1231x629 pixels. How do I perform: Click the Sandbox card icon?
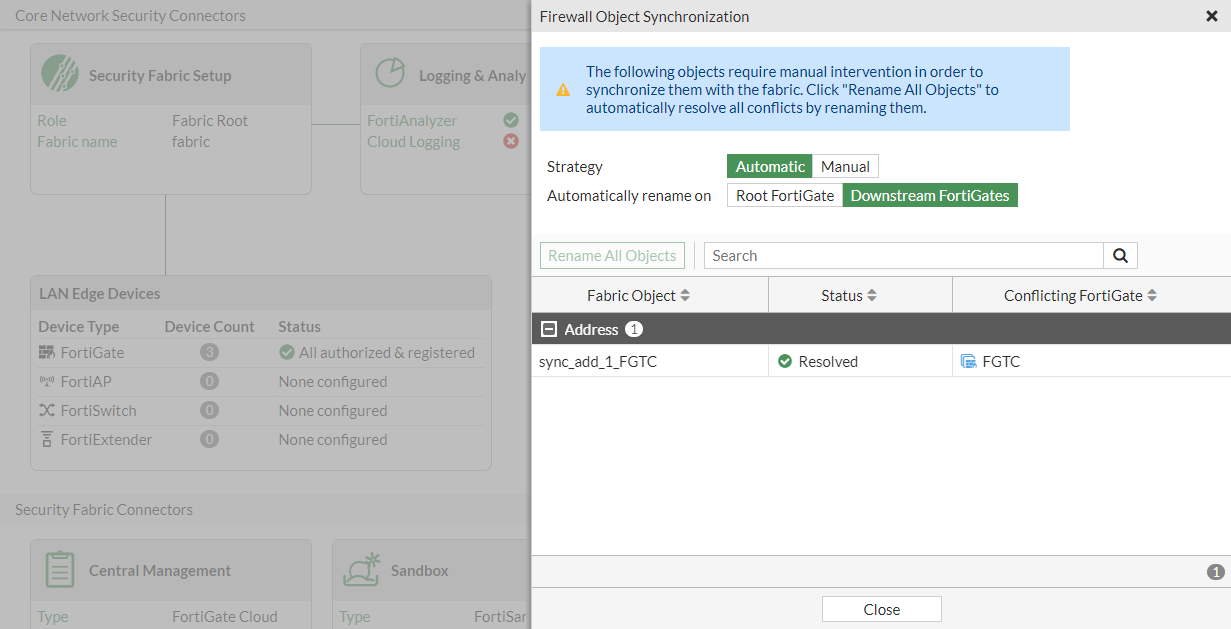click(361, 569)
